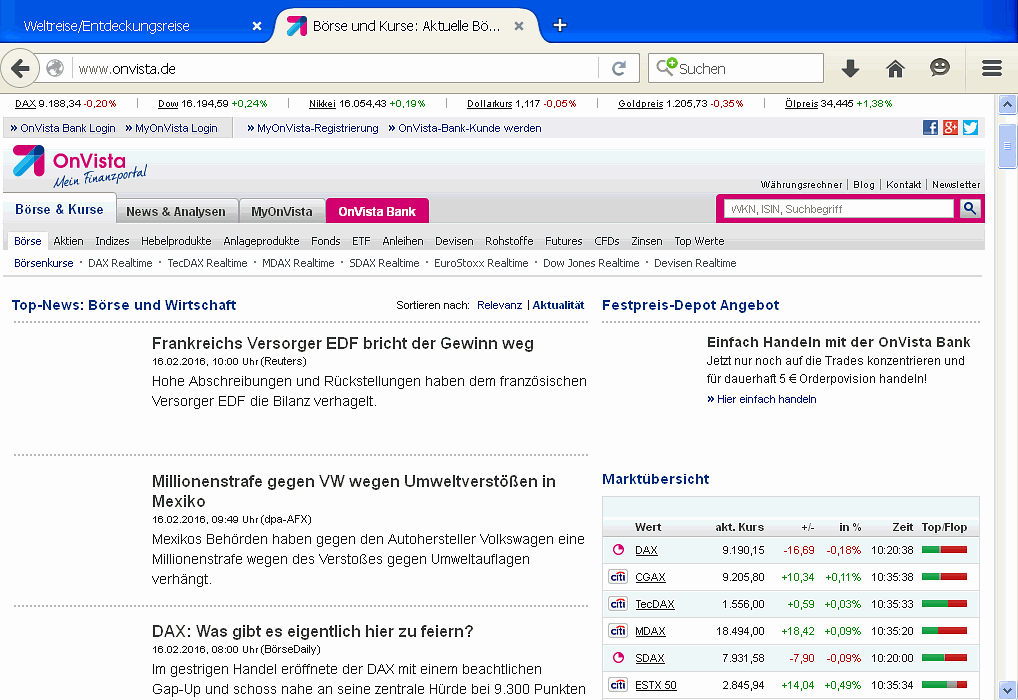Focus the WKN, ISIN, Suchbegriff field
The image size is (1018, 700).
click(838, 208)
